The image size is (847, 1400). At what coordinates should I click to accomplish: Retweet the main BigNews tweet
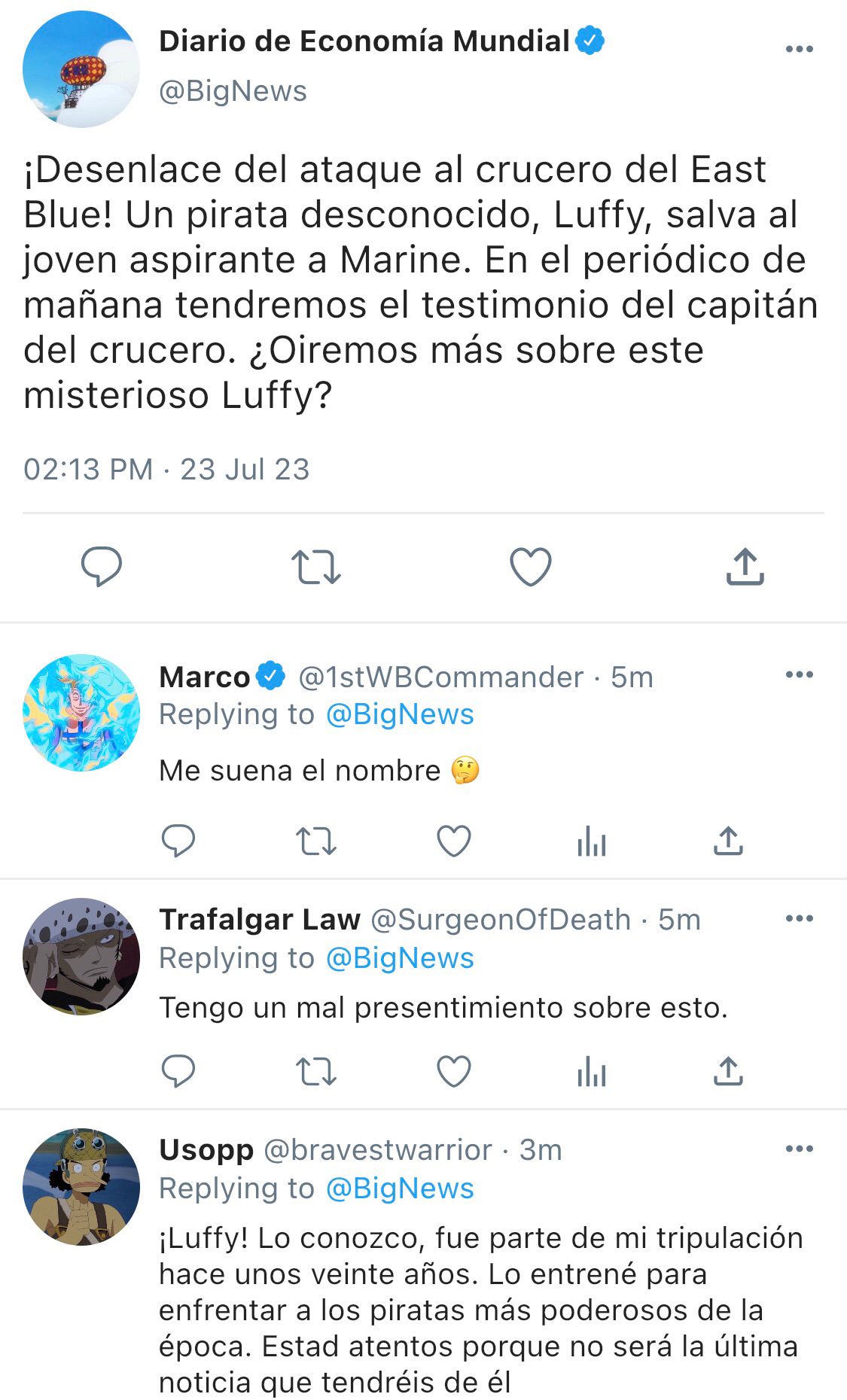pos(316,568)
